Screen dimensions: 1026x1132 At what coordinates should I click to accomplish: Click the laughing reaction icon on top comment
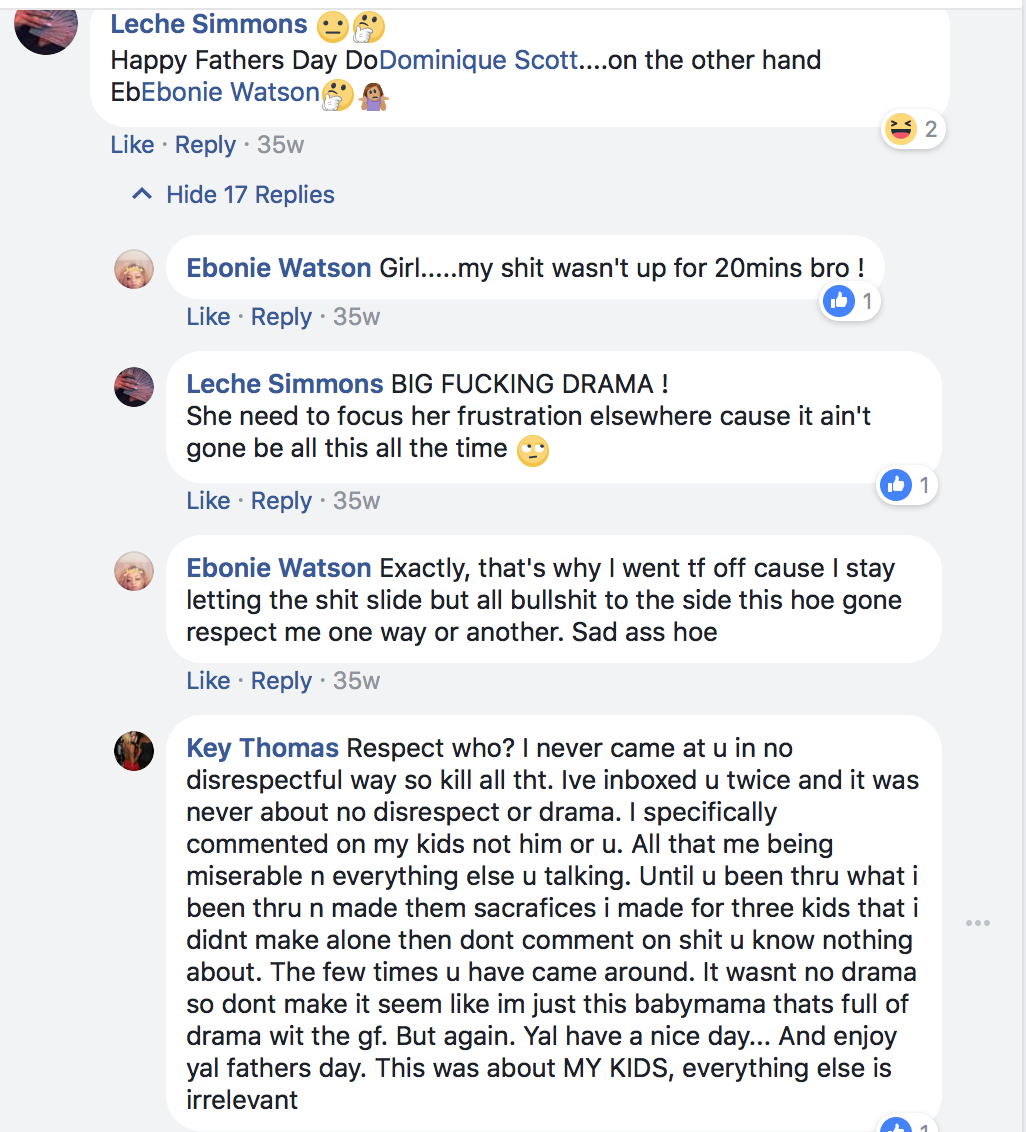point(901,130)
